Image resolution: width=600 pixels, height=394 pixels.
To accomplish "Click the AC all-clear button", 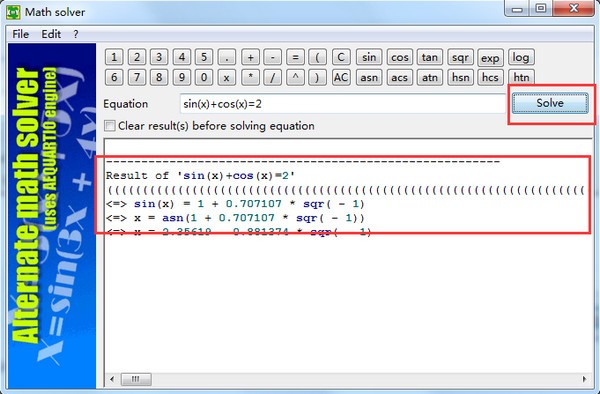I will click(x=341, y=77).
